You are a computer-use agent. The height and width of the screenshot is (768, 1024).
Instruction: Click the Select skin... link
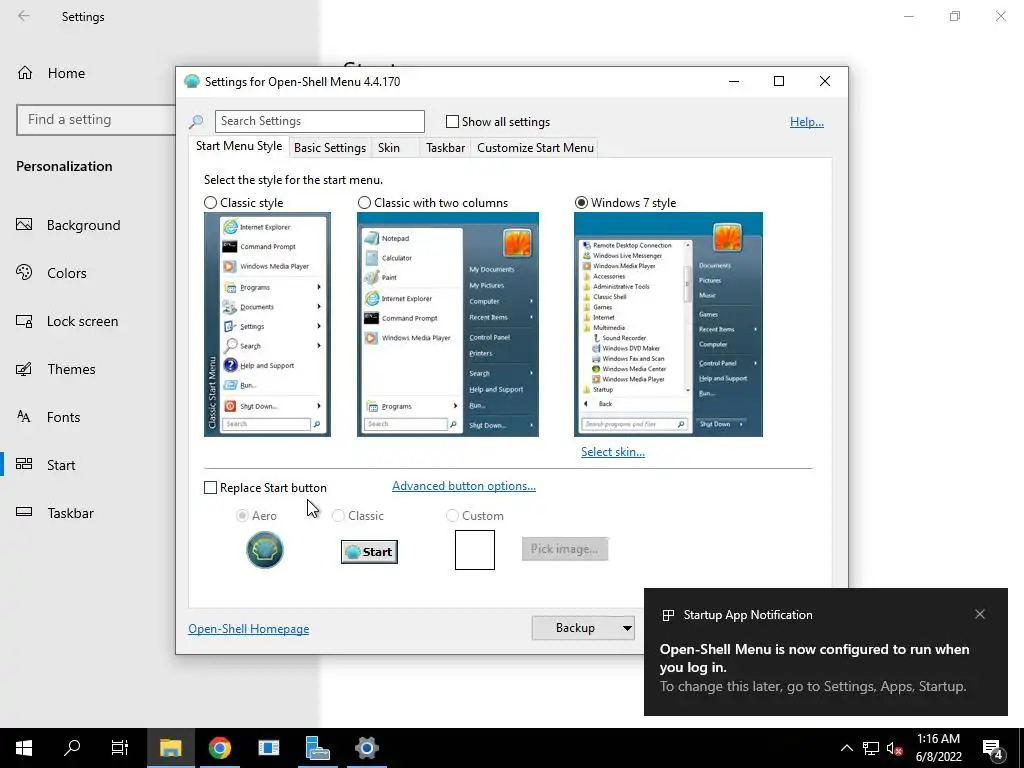pos(613,452)
